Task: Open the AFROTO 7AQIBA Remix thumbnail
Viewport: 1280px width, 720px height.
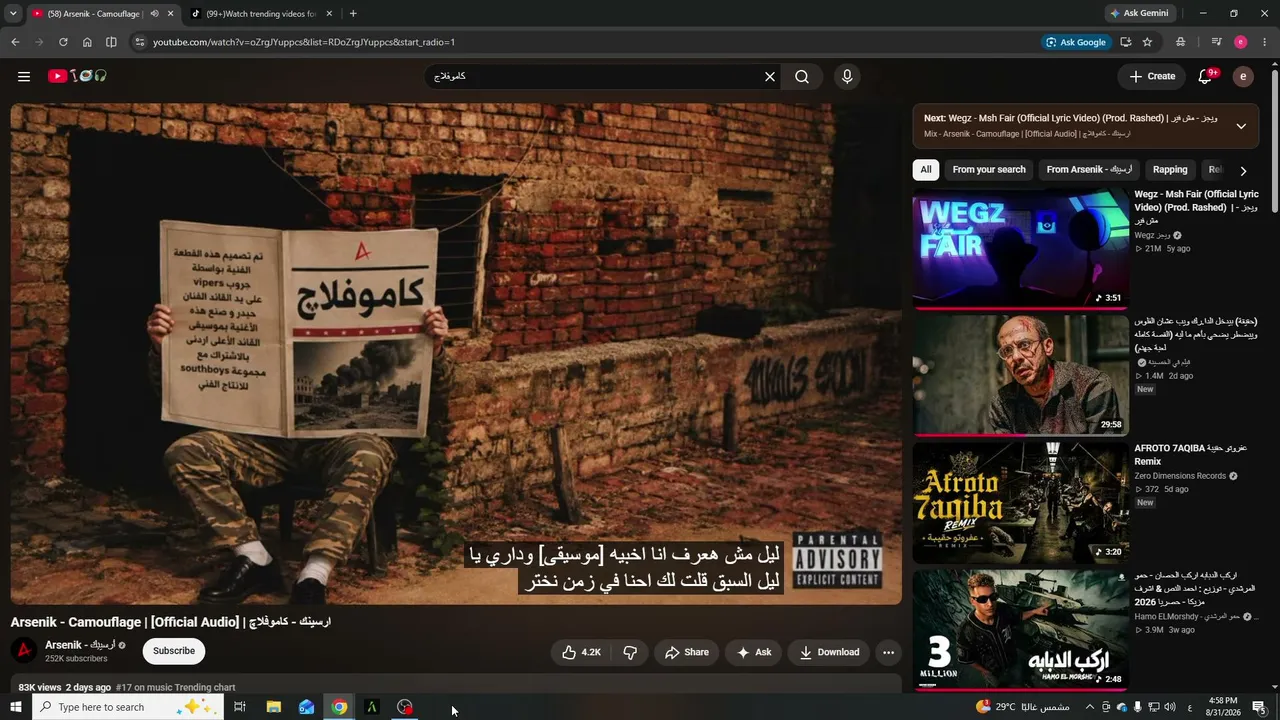Action: [x=1020, y=502]
